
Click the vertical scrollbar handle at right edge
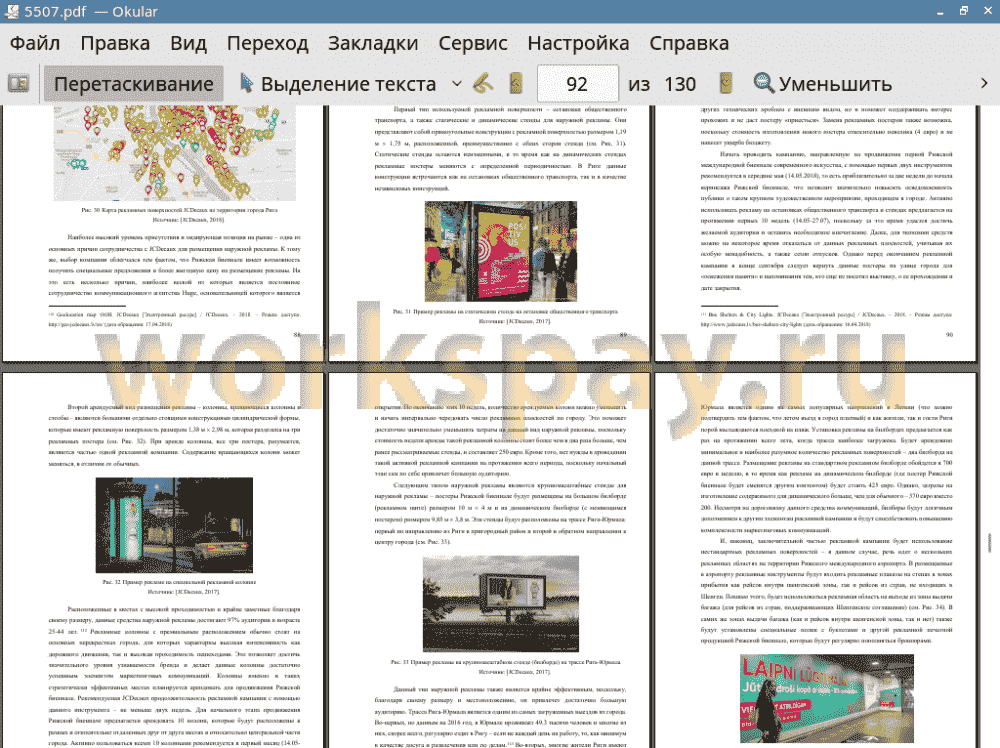pos(990,542)
